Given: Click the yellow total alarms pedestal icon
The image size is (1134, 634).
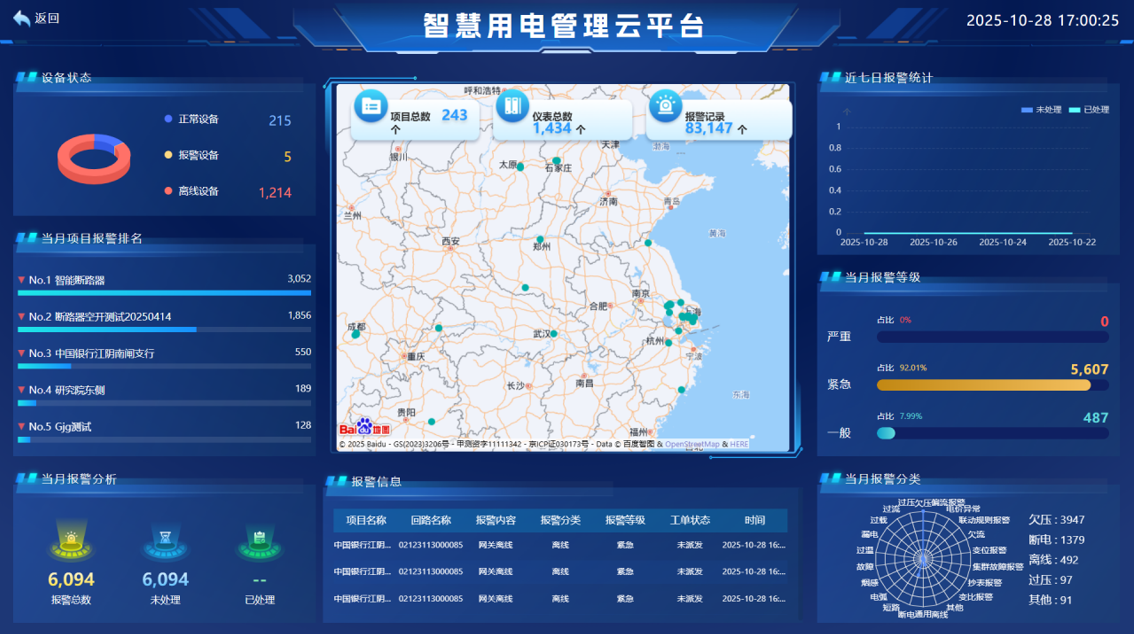Looking at the screenshot, I should click(71, 541).
